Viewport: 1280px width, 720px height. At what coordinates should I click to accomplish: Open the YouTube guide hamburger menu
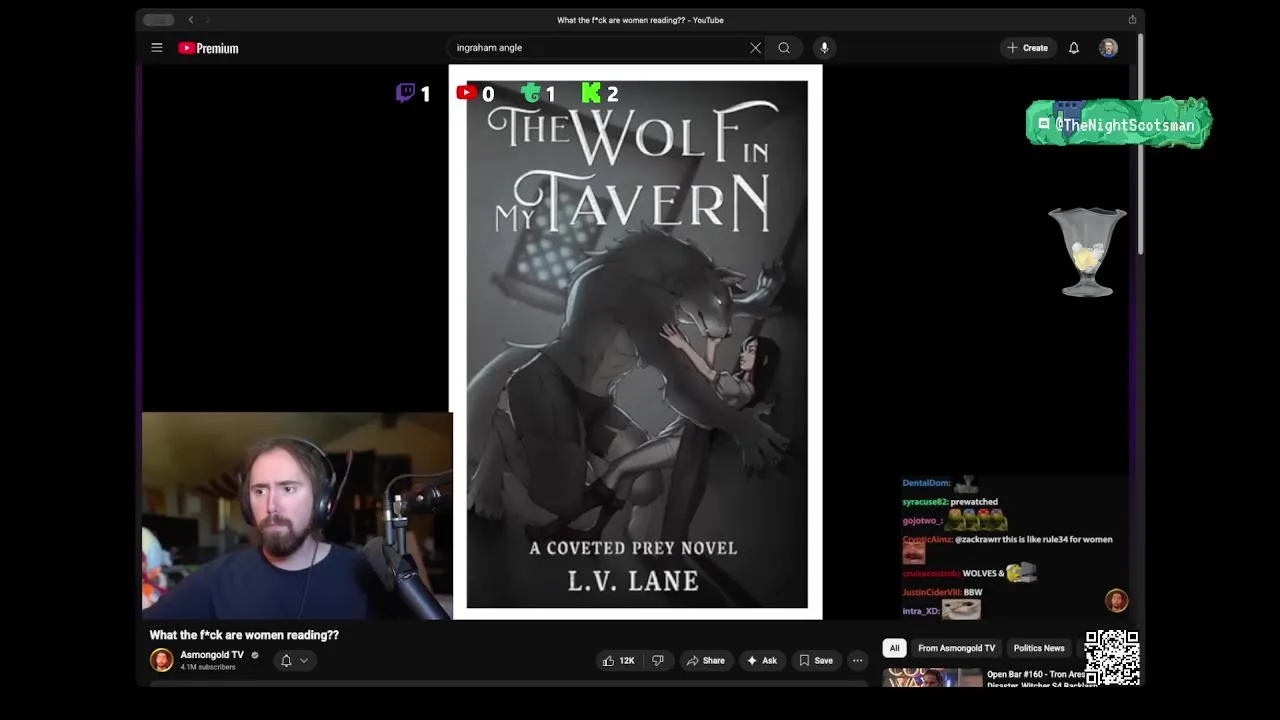click(157, 48)
